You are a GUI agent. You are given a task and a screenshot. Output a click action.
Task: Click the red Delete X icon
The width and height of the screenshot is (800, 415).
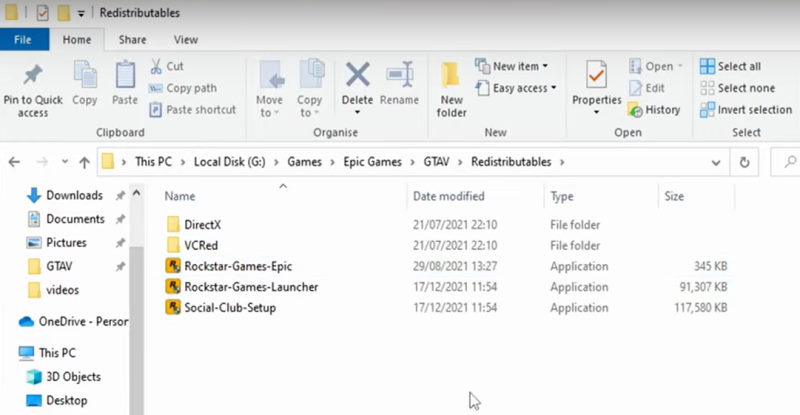(357, 74)
